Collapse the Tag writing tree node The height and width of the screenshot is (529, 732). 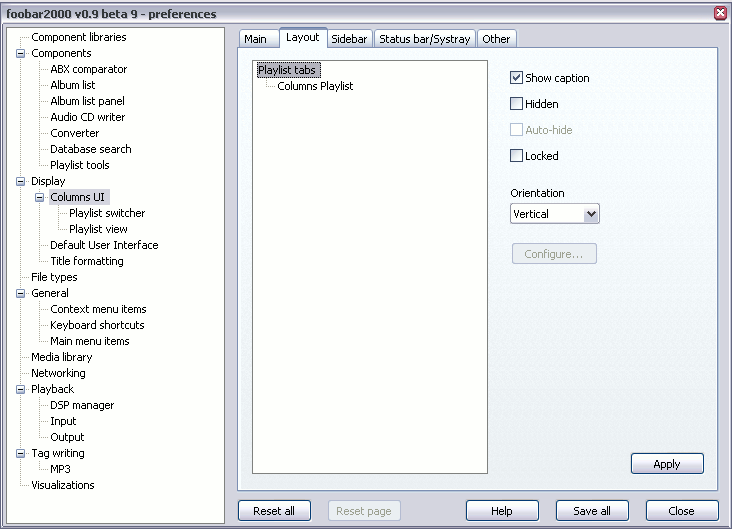click(x=20, y=453)
